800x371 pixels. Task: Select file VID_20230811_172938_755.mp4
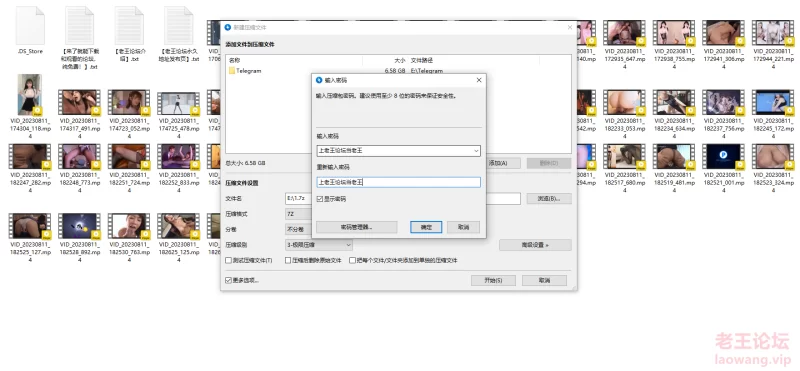[x=674, y=33]
